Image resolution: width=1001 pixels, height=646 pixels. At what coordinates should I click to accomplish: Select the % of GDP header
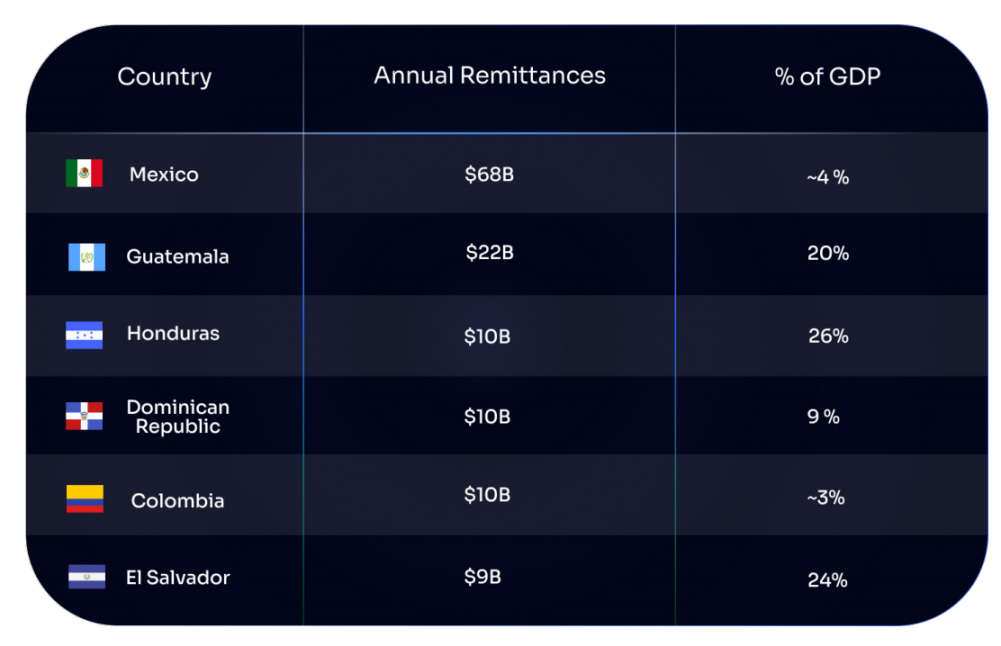(x=827, y=77)
